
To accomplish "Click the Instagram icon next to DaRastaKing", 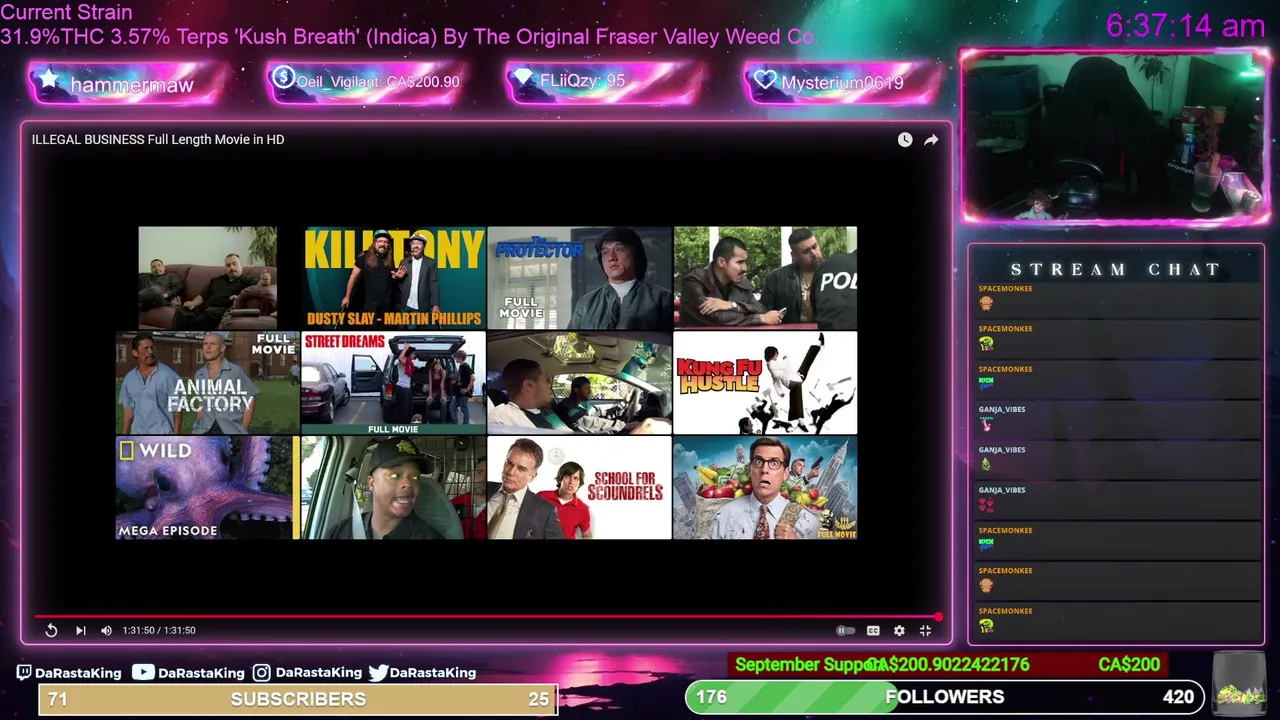I will click(x=261, y=673).
